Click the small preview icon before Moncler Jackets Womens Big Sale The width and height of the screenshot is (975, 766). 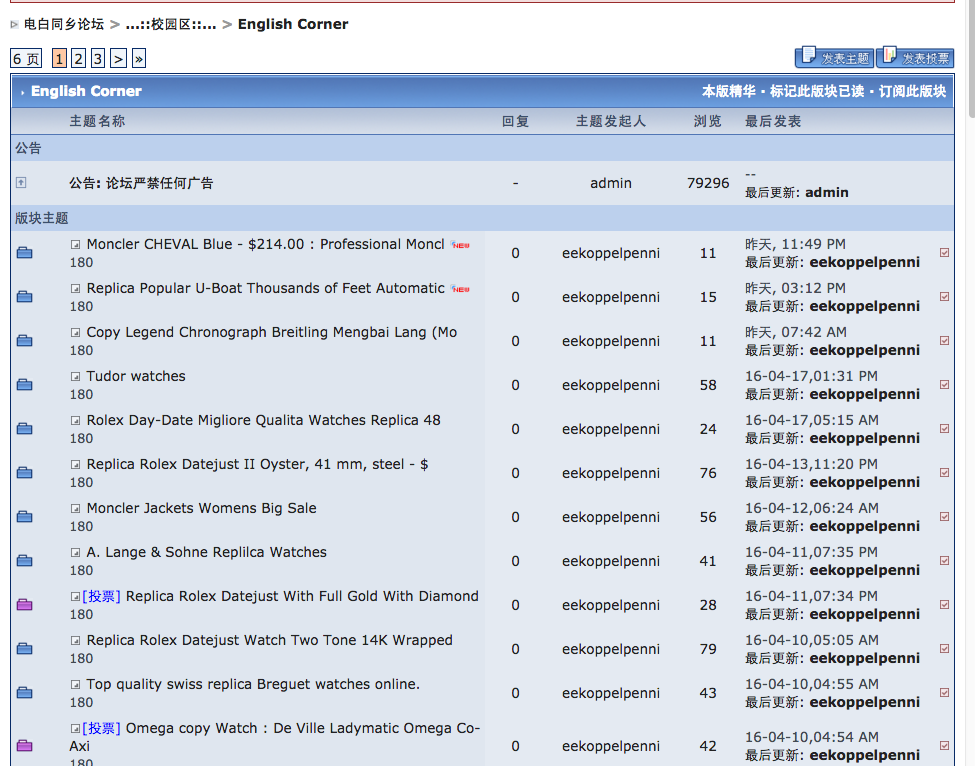(75, 509)
